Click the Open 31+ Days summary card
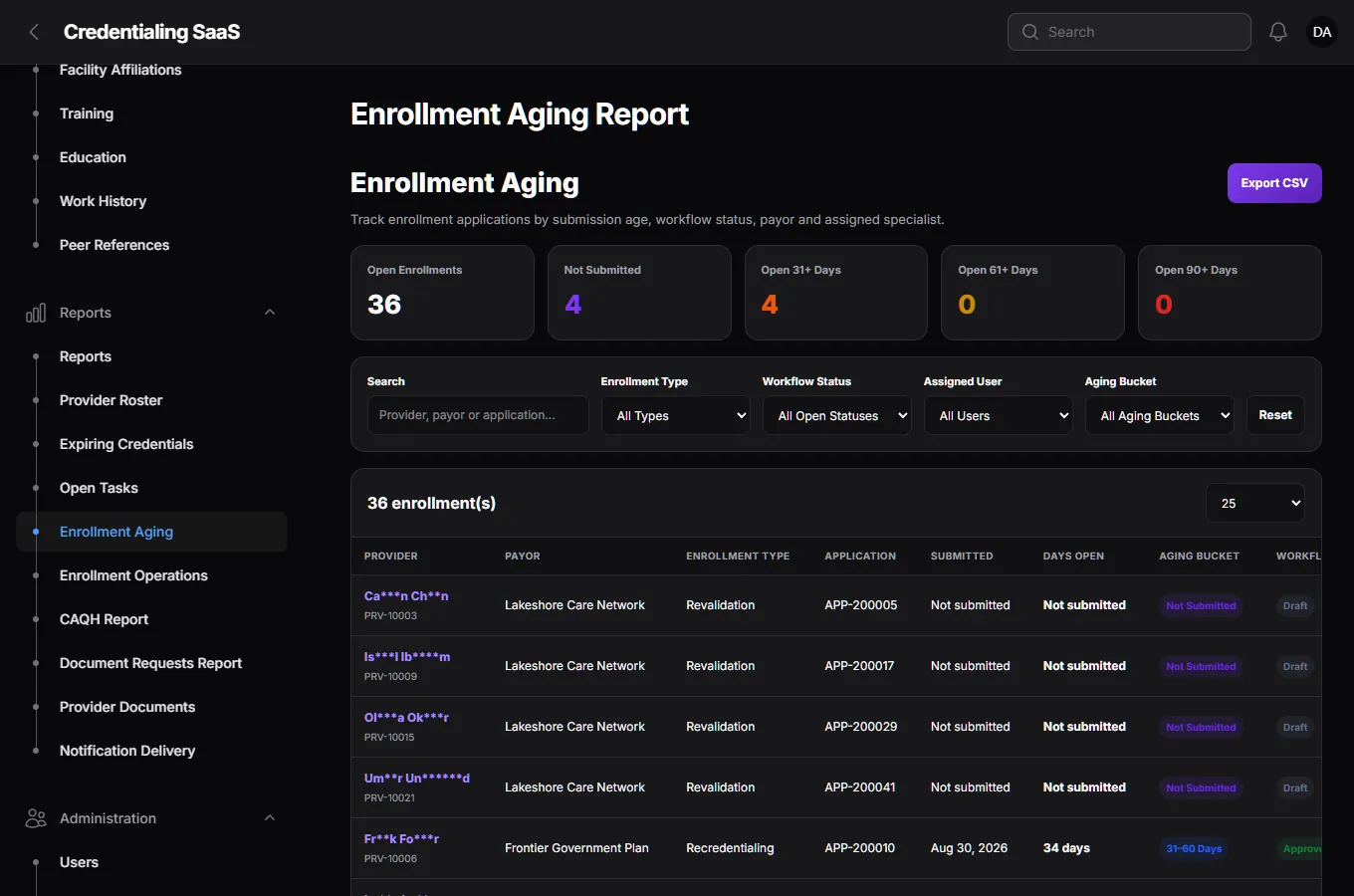 pos(836,293)
